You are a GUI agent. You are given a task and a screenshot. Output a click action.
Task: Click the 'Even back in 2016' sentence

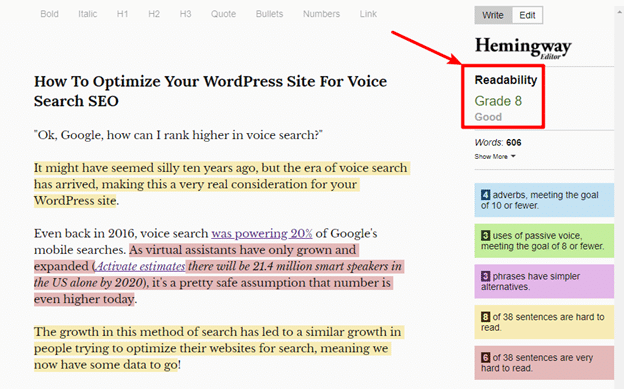(x=206, y=242)
